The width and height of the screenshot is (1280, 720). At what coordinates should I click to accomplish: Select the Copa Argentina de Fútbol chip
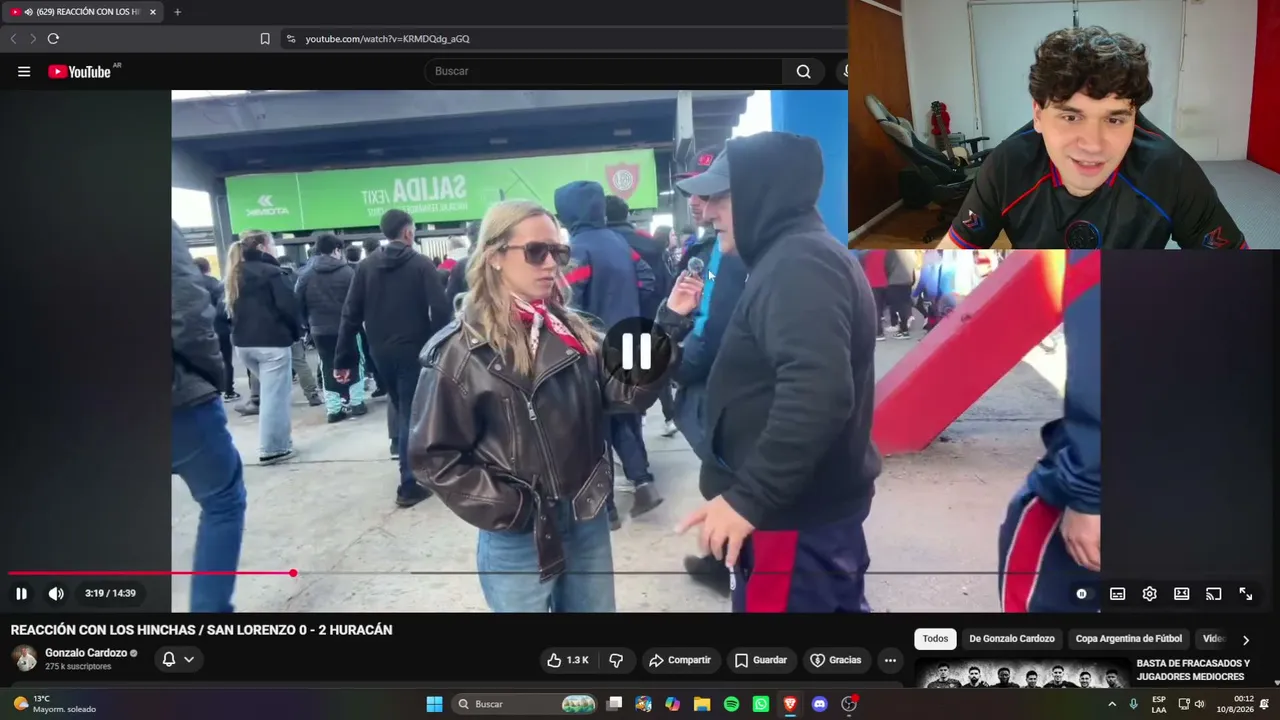1128,639
